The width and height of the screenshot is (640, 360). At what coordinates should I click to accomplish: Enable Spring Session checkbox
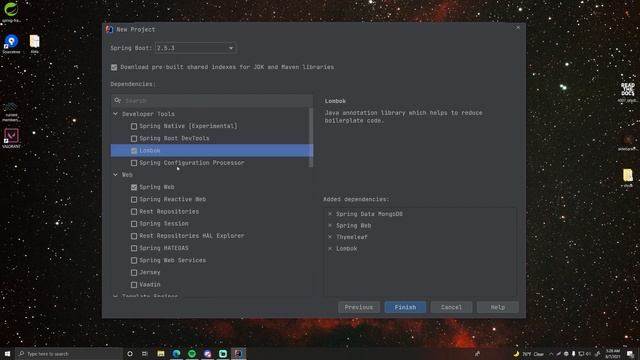pos(134,224)
